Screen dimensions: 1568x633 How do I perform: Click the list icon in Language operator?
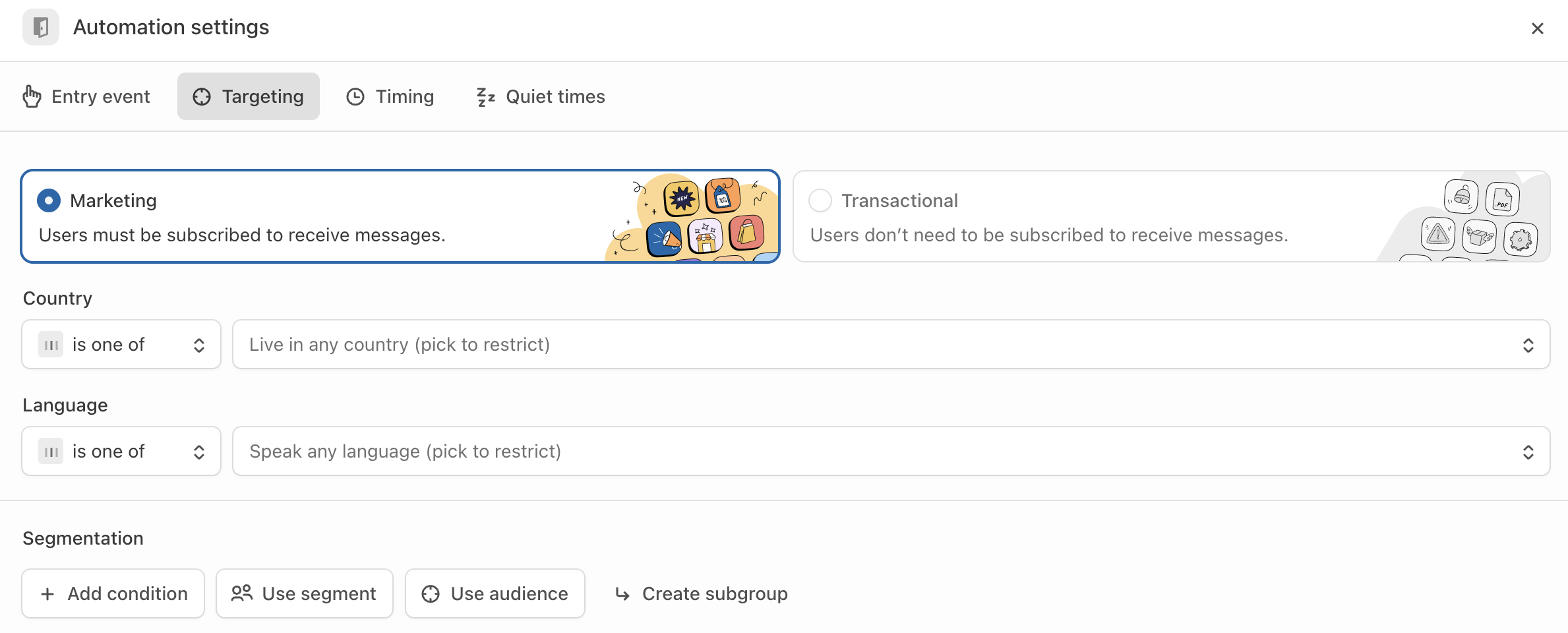click(x=51, y=452)
